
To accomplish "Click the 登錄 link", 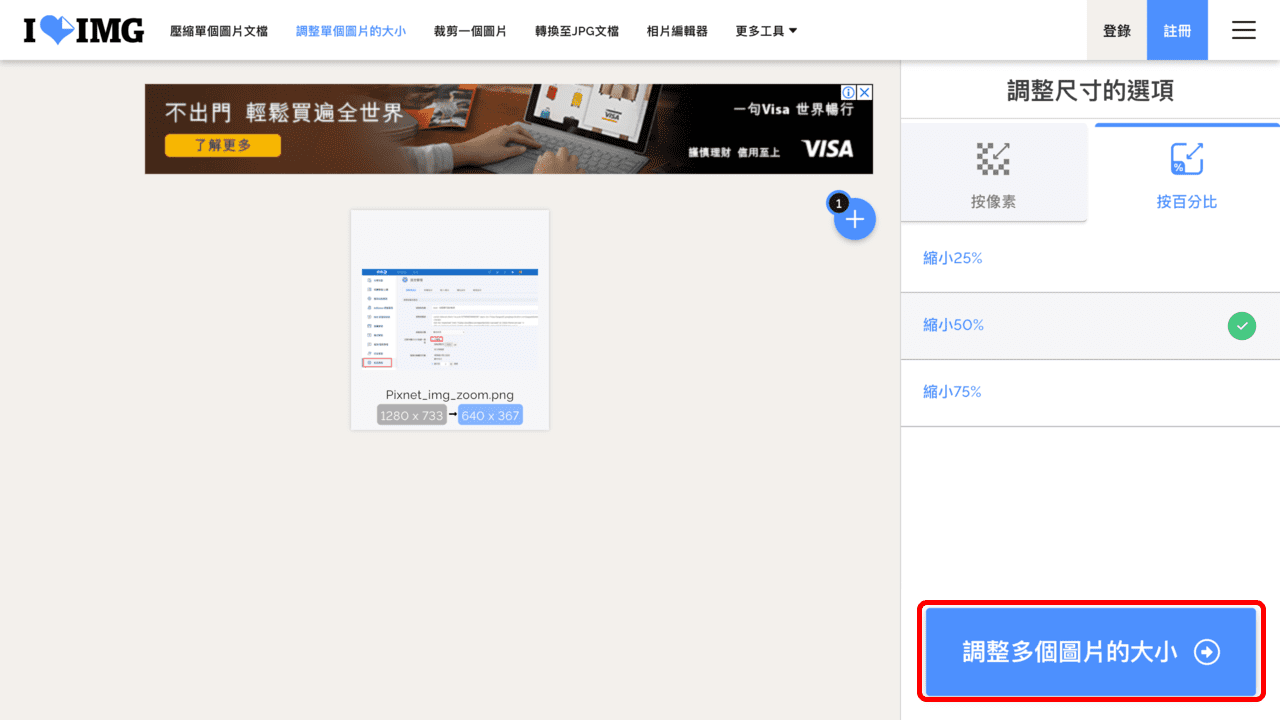I will pyautogui.click(x=1116, y=30).
